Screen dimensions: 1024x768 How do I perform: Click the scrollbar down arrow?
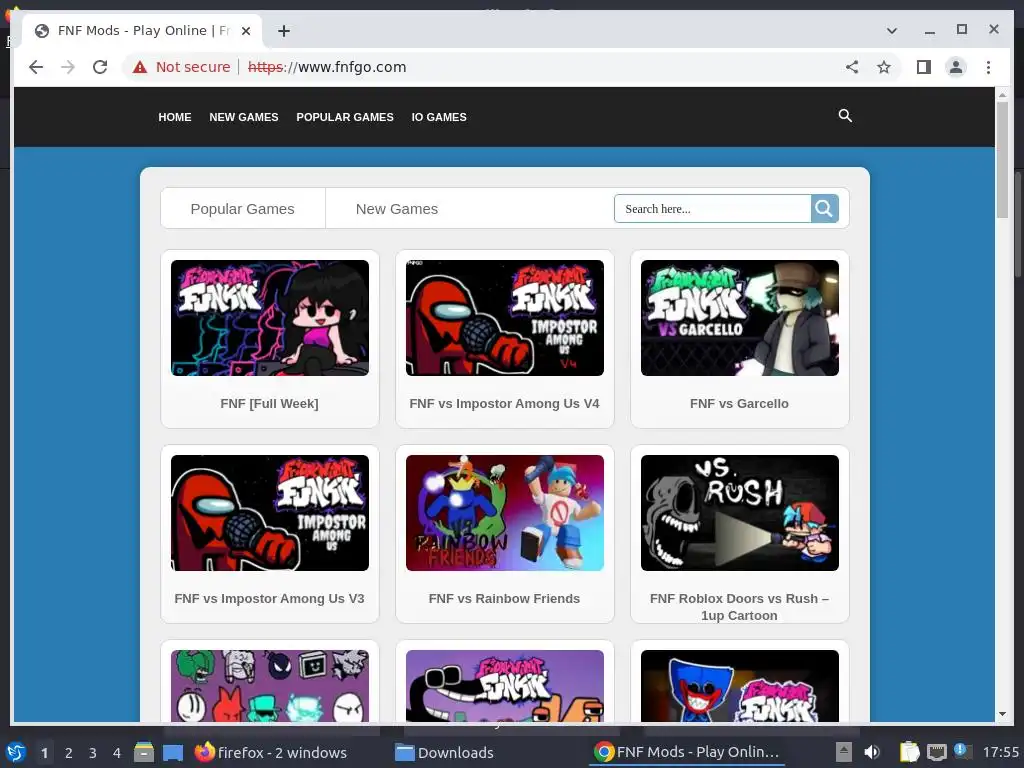[x=1002, y=714]
